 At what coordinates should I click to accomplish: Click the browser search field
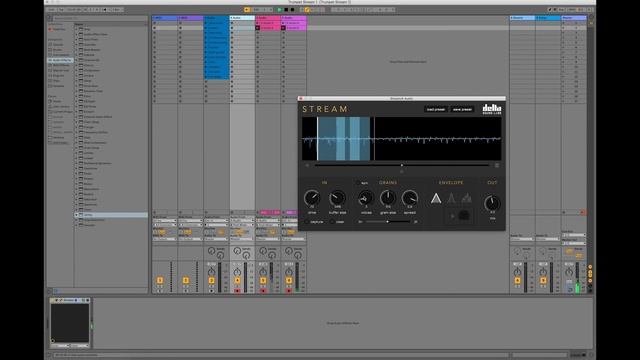100,18
